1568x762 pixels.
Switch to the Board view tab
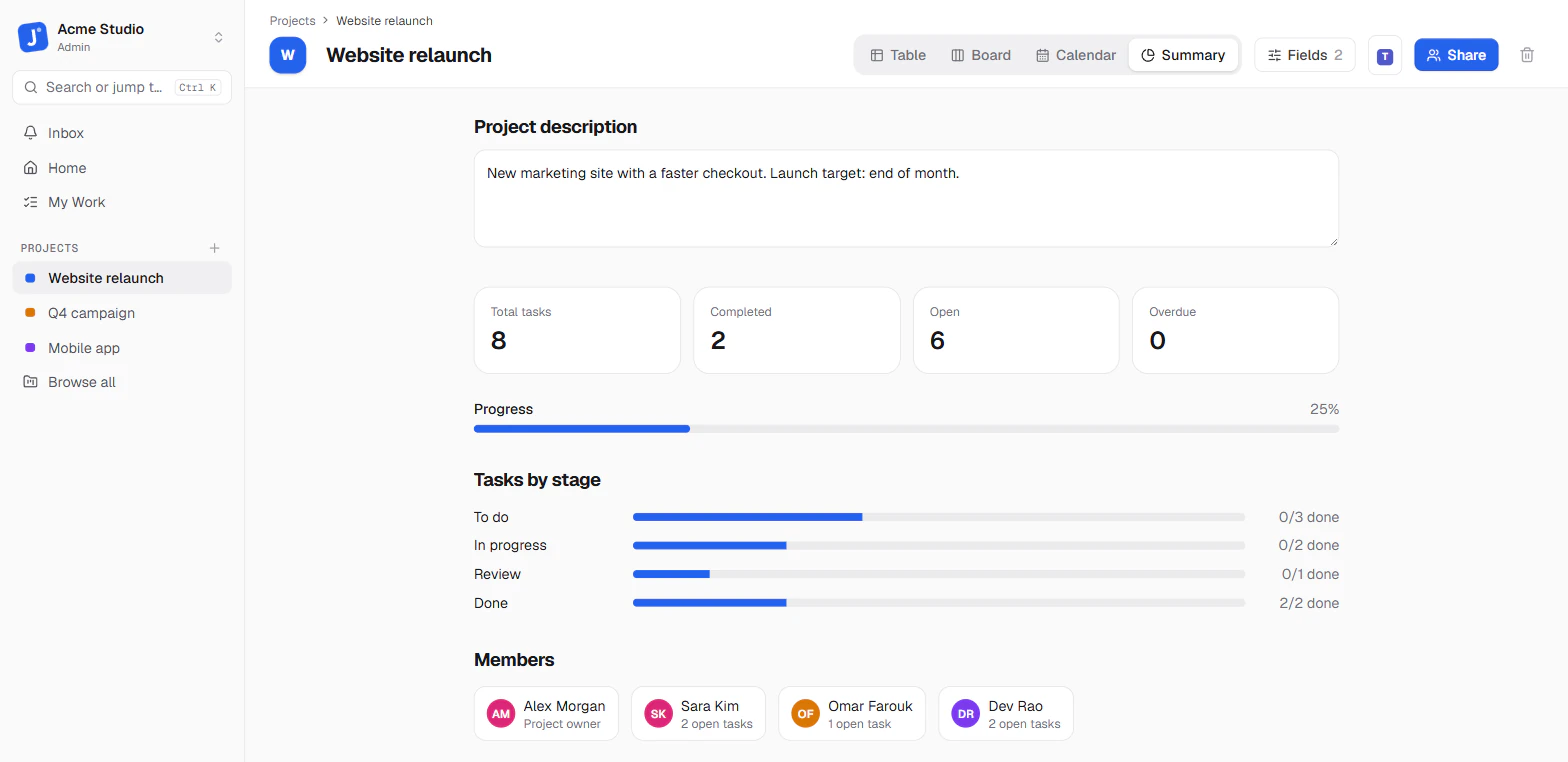tap(981, 55)
